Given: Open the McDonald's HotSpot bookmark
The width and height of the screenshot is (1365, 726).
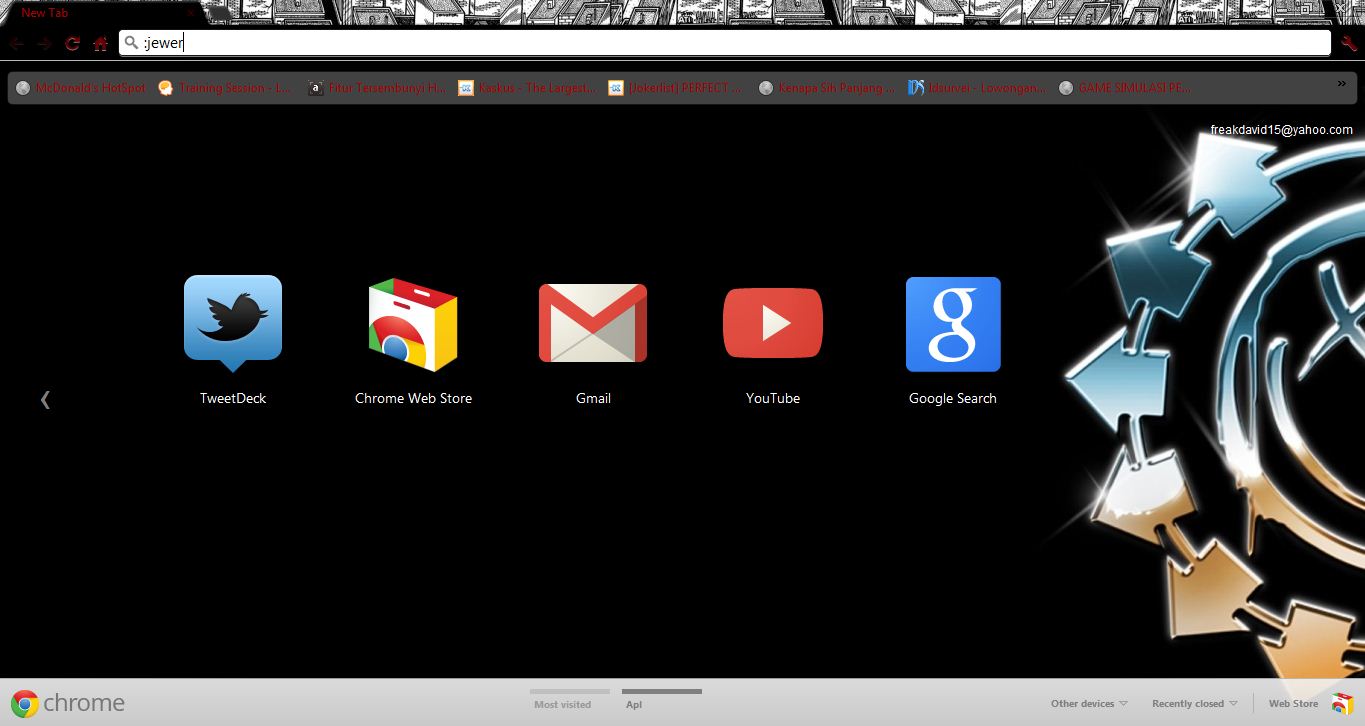Looking at the screenshot, I should [81, 88].
